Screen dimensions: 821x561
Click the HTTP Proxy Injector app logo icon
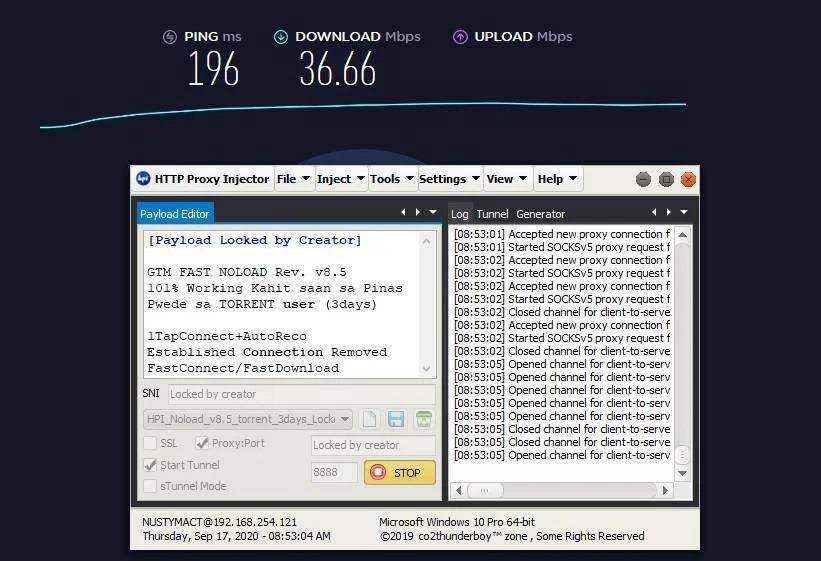pyautogui.click(x=143, y=179)
